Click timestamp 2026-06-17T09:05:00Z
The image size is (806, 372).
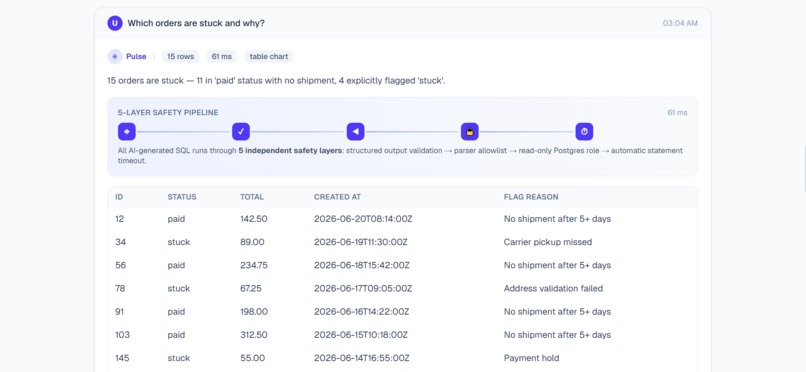point(363,288)
